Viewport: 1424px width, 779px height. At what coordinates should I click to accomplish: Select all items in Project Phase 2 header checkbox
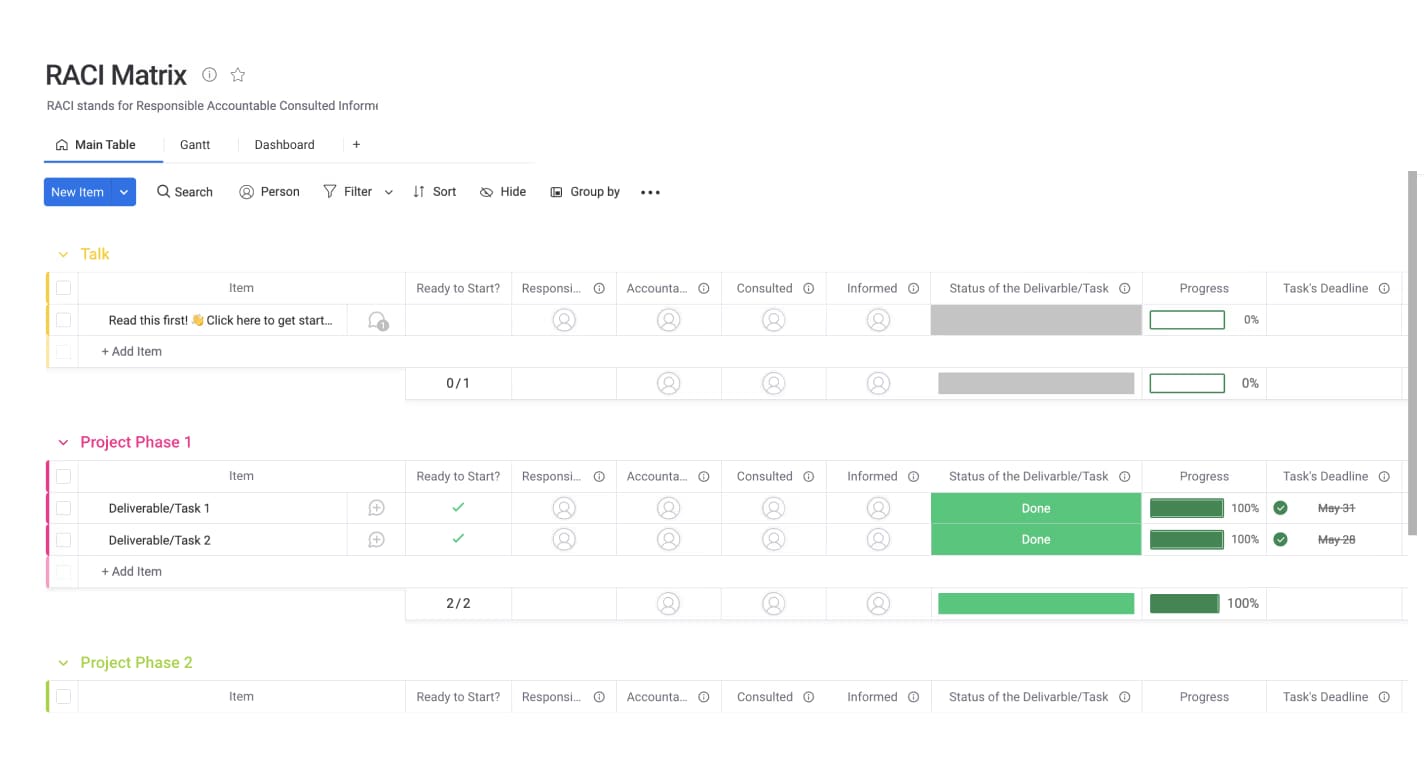pyautogui.click(x=63, y=696)
